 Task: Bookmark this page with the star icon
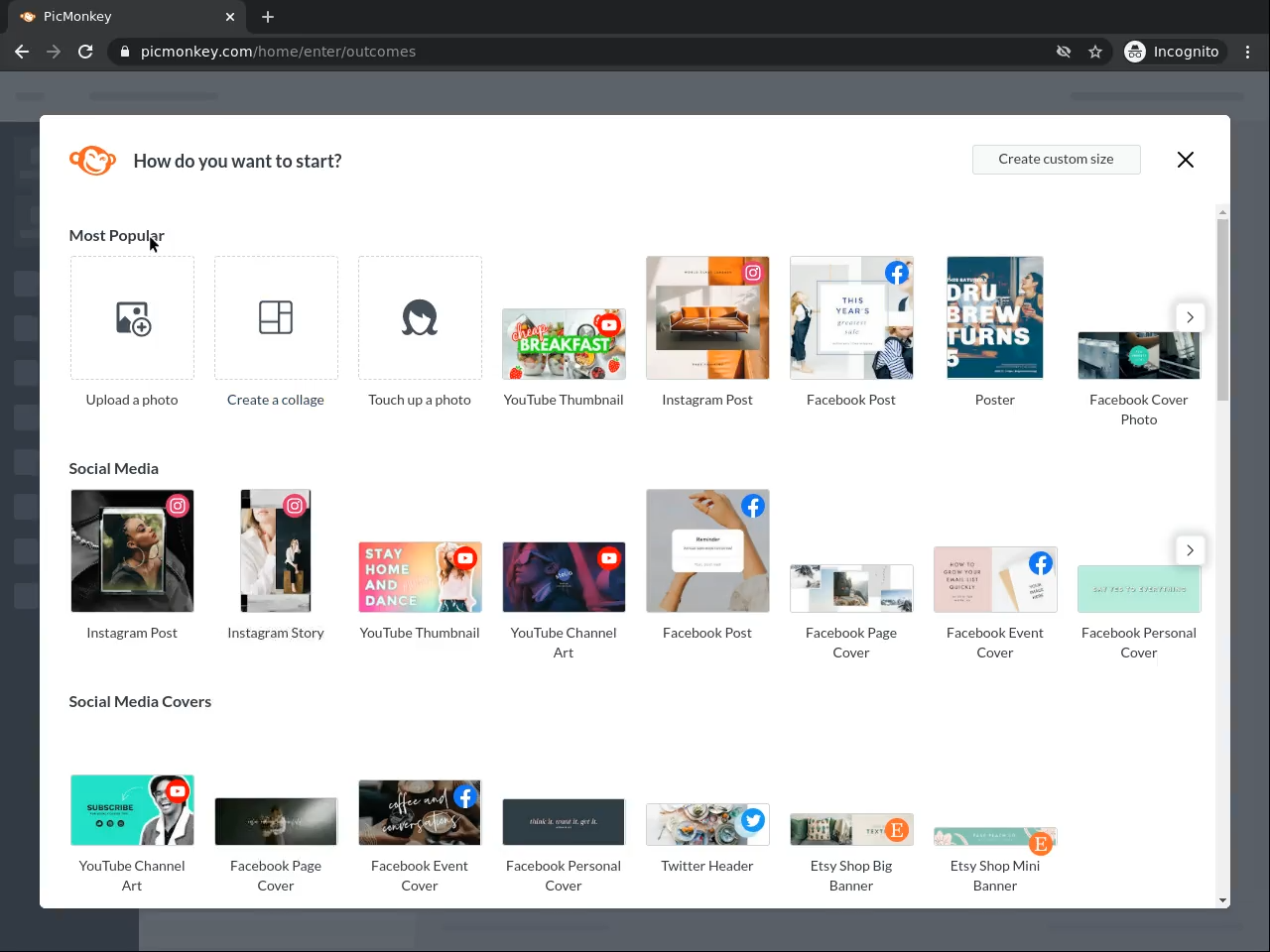click(1095, 52)
